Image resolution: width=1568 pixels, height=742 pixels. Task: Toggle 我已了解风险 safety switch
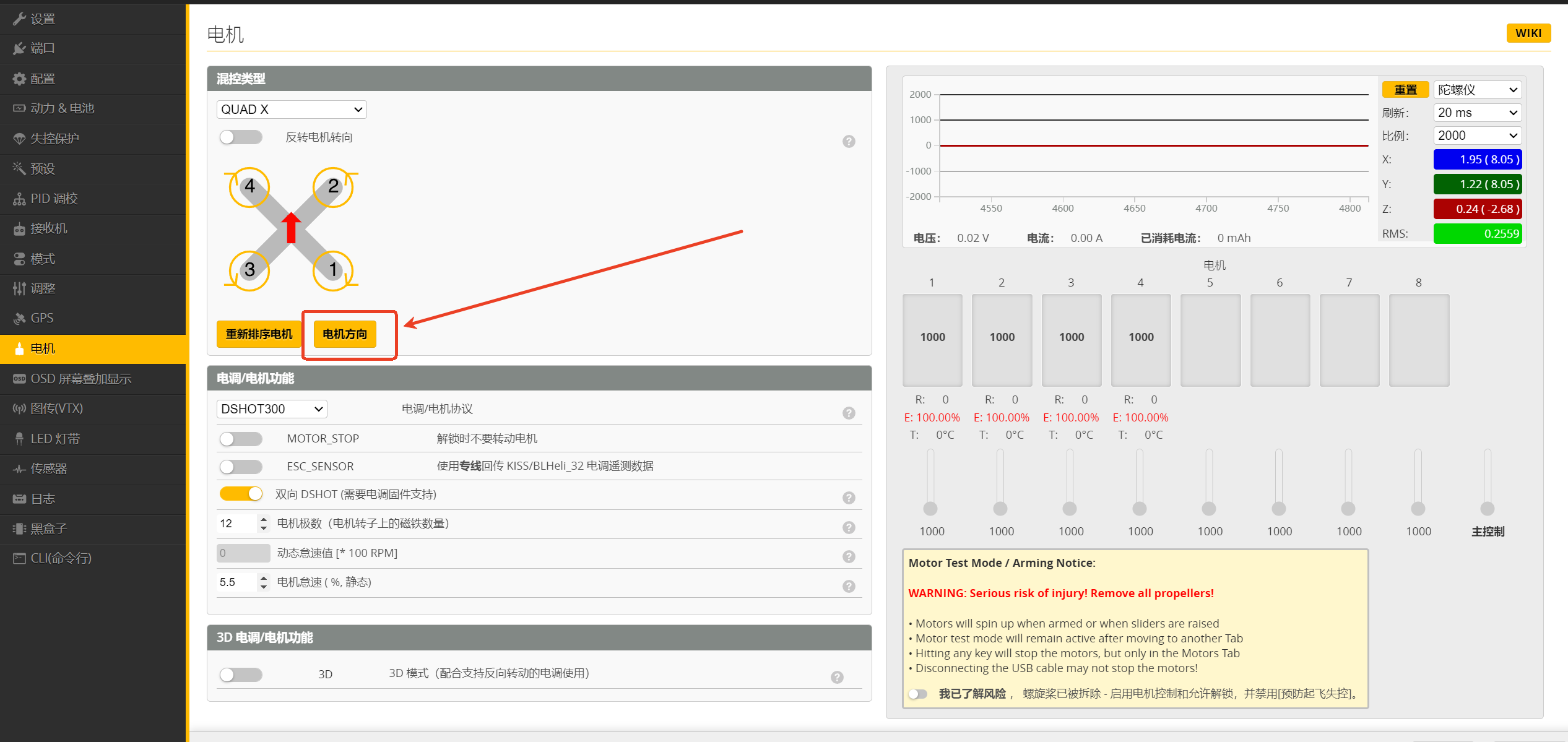tap(917, 694)
